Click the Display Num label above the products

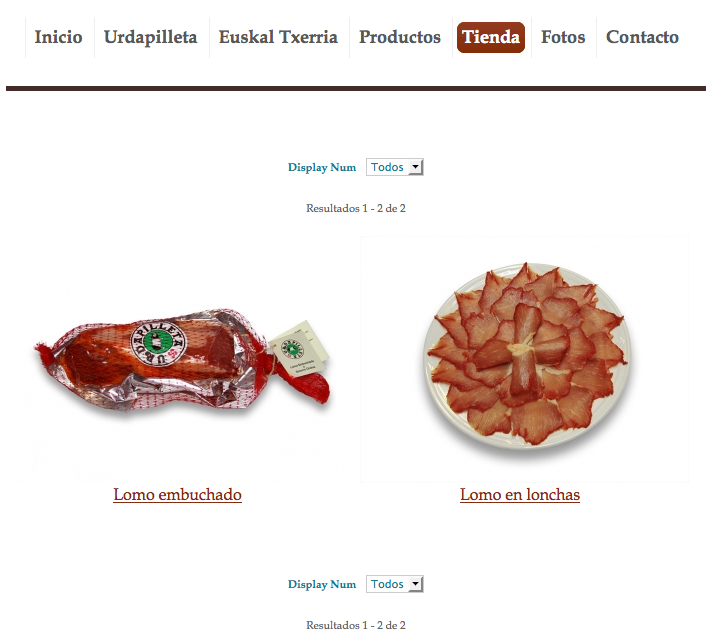tap(322, 167)
